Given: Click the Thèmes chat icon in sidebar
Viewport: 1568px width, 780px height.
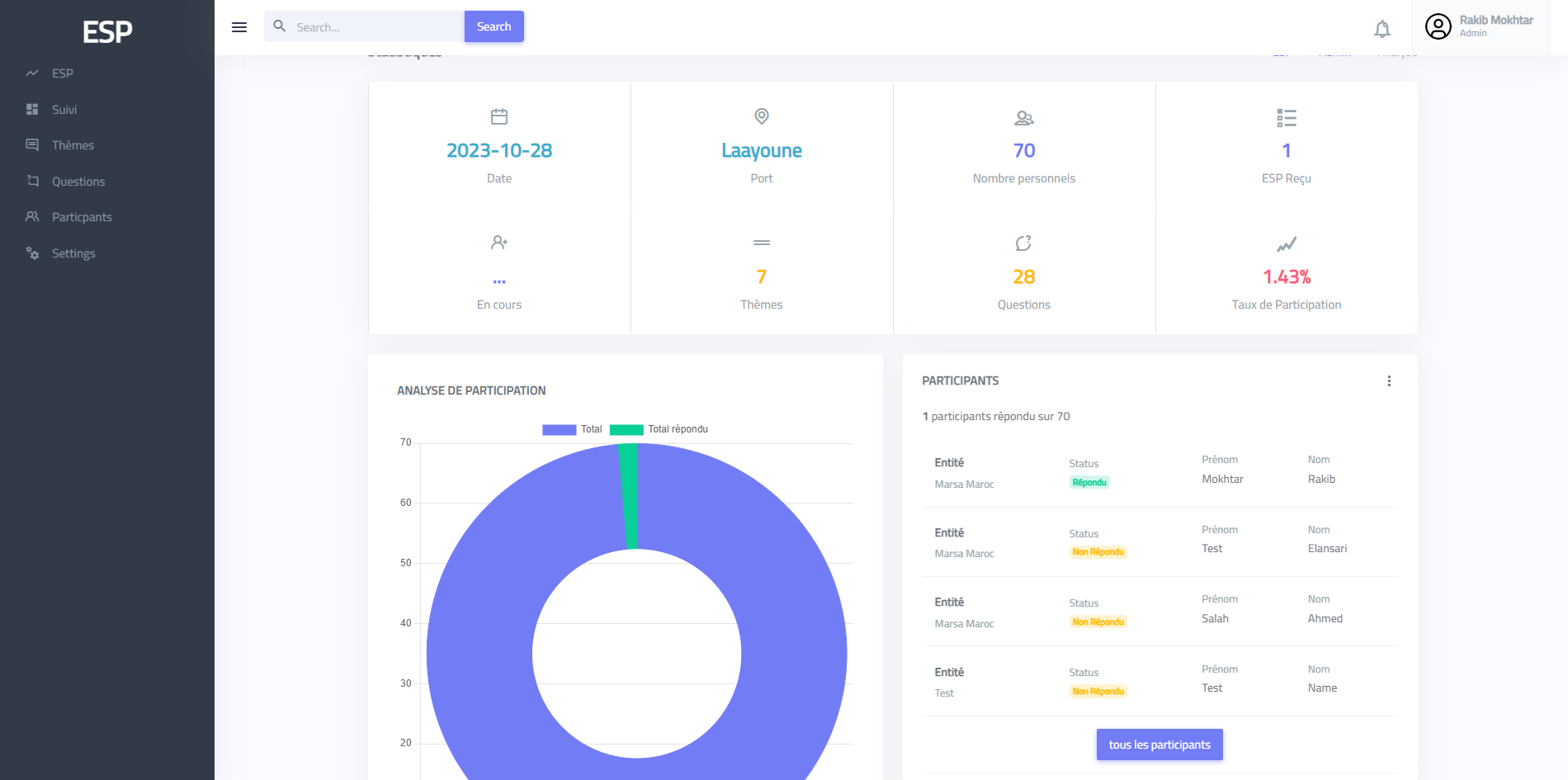Looking at the screenshot, I should 32,144.
